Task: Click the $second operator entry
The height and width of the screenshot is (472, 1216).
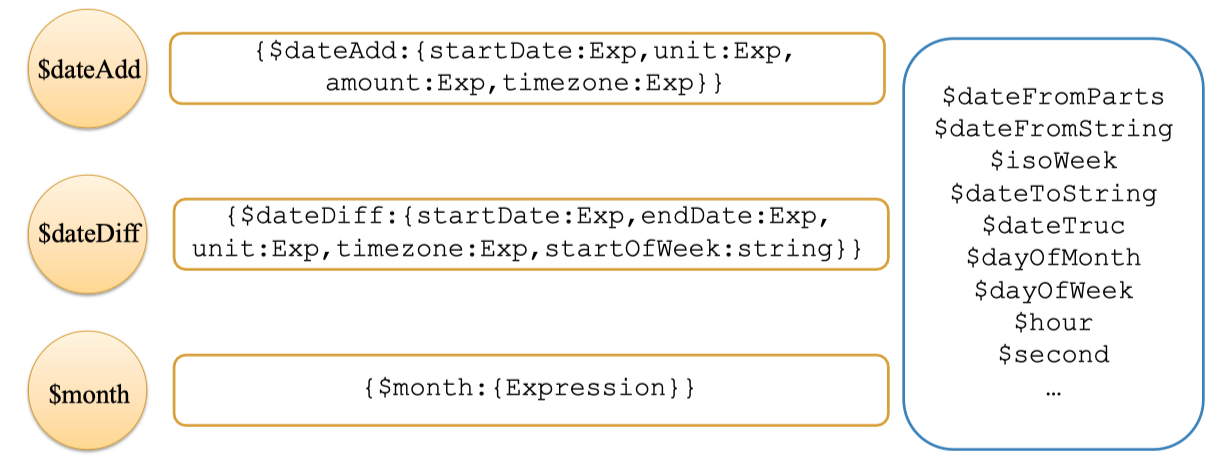Action: pyautogui.click(x=1053, y=354)
